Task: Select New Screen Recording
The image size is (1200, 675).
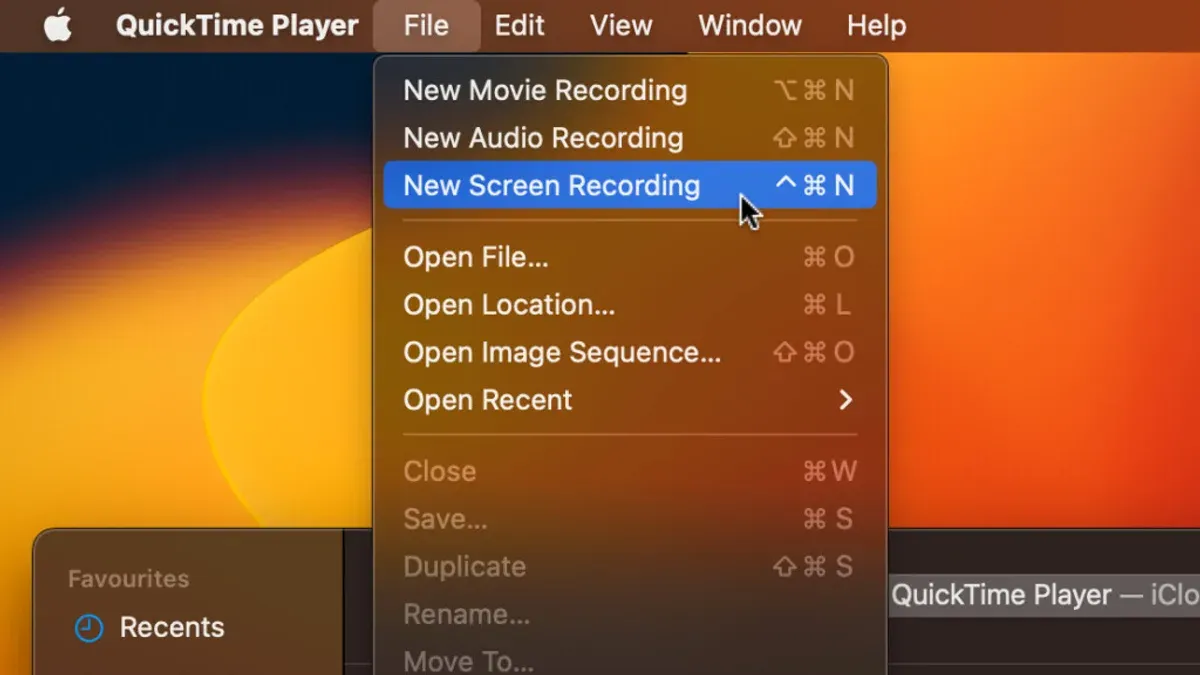Action: tap(630, 185)
